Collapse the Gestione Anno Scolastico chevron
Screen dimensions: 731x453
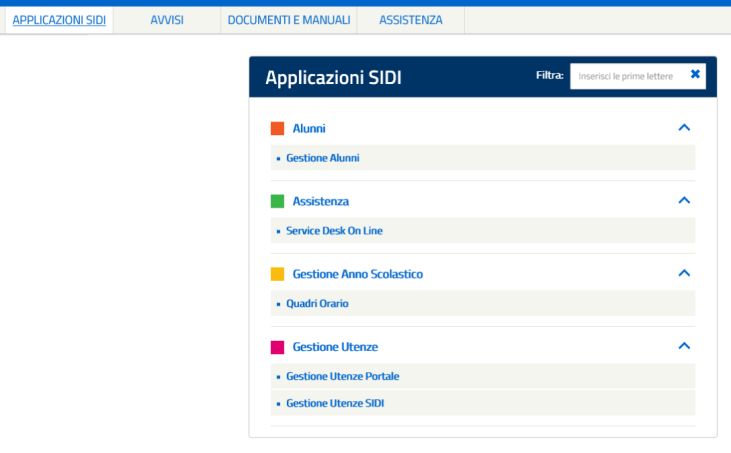684,273
